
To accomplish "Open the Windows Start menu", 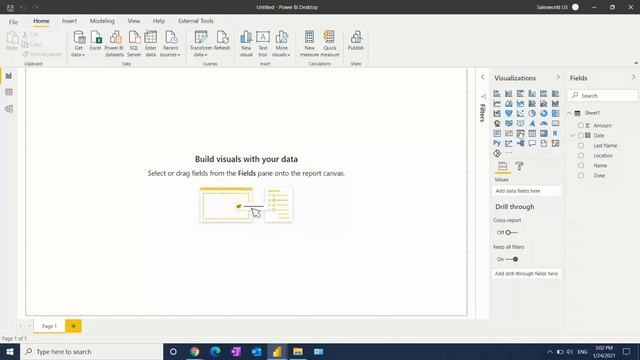I will point(10,351).
